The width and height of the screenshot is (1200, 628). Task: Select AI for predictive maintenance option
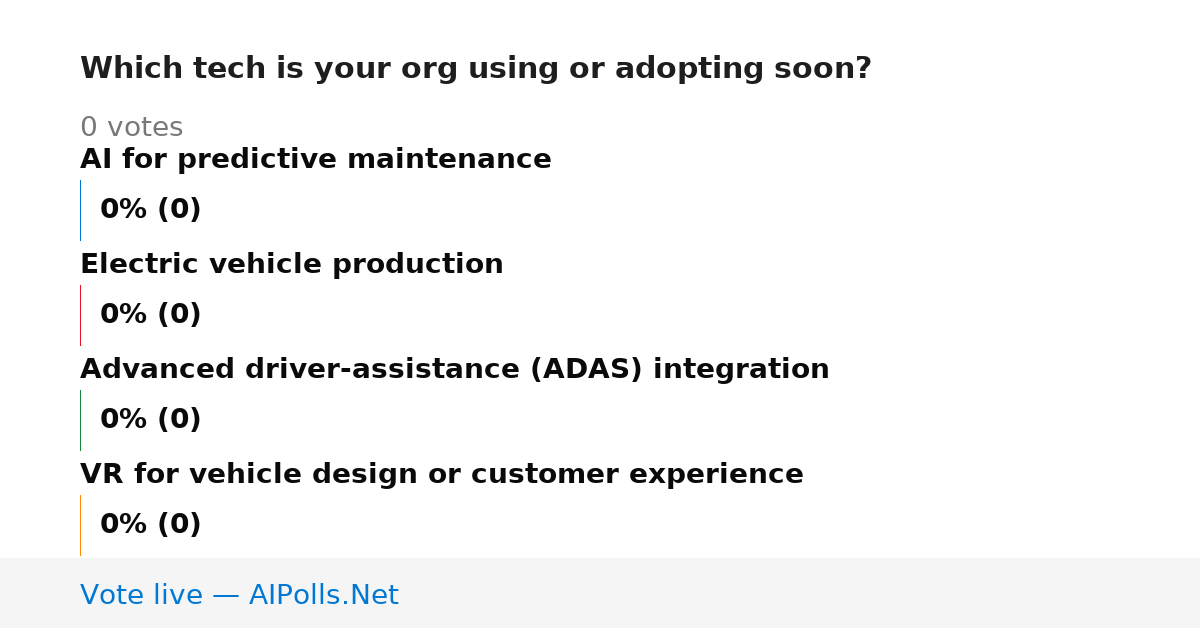click(316, 160)
